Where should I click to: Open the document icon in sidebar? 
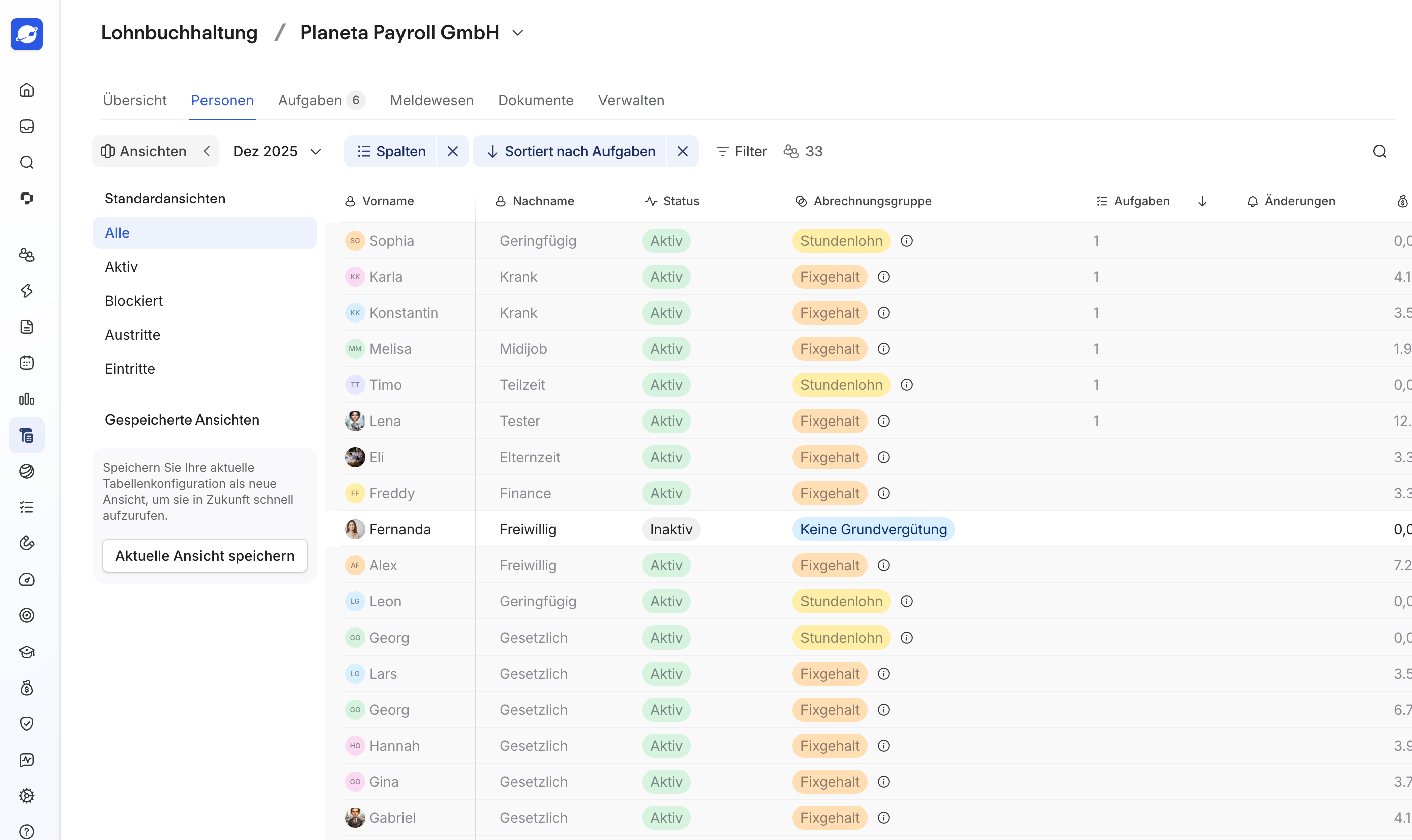pos(27,327)
